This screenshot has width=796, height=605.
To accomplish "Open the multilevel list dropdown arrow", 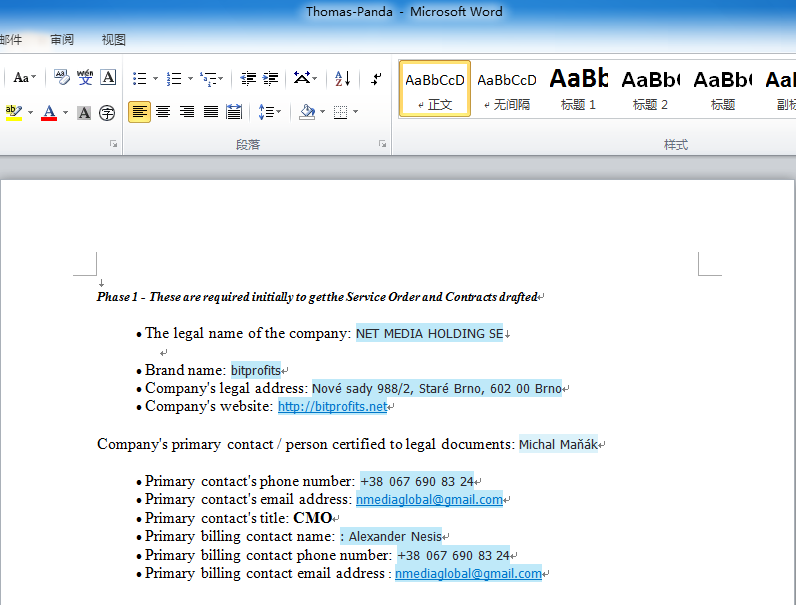I will click(221, 79).
